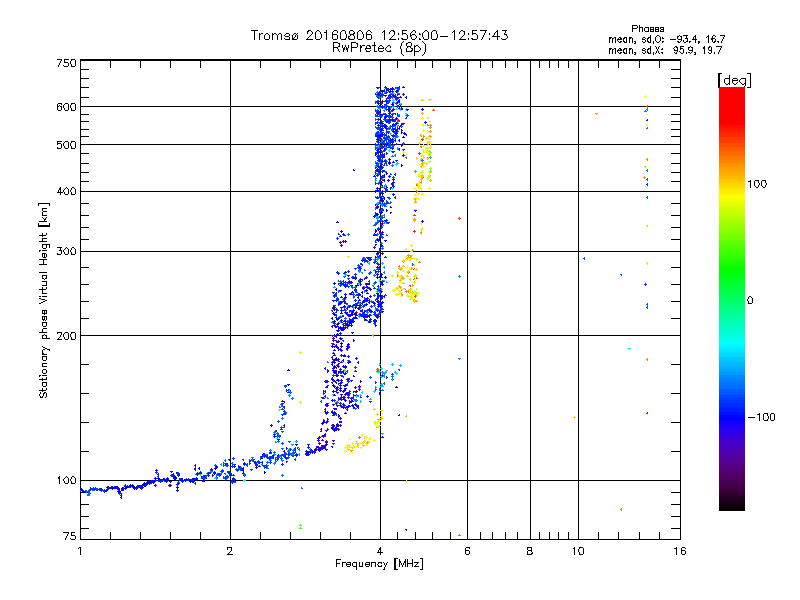The width and height of the screenshot is (800, 600).
Task: Click the colorbar label '100'
Action: click(757, 184)
